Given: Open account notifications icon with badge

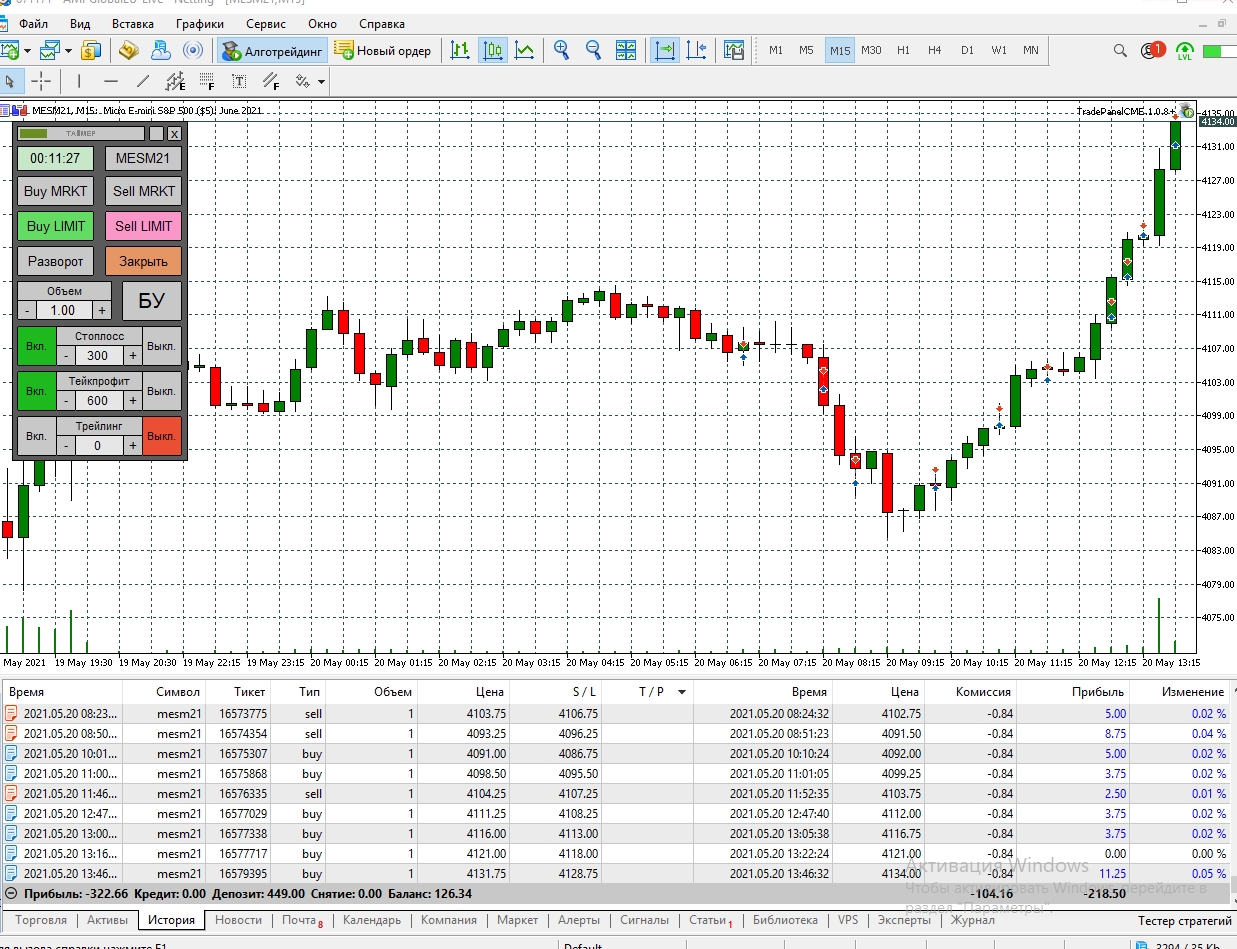Looking at the screenshot, I should click(1152, 50).
